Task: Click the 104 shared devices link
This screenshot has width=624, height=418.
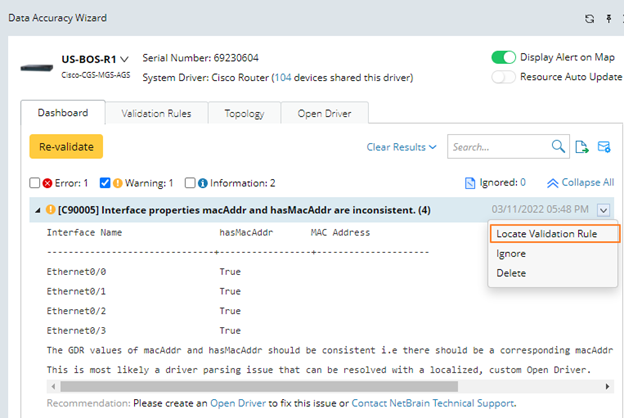Action: 283,78
